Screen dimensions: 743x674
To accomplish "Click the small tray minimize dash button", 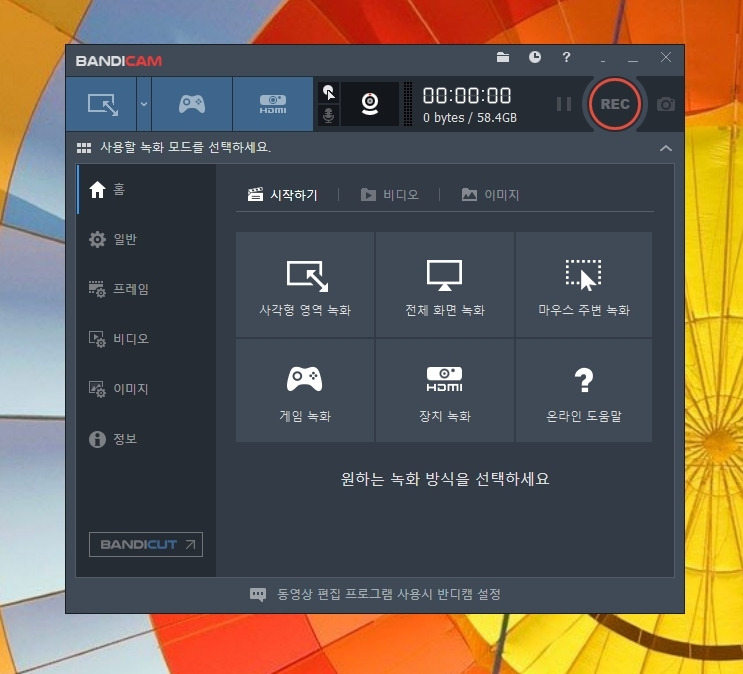I will 603,61.
